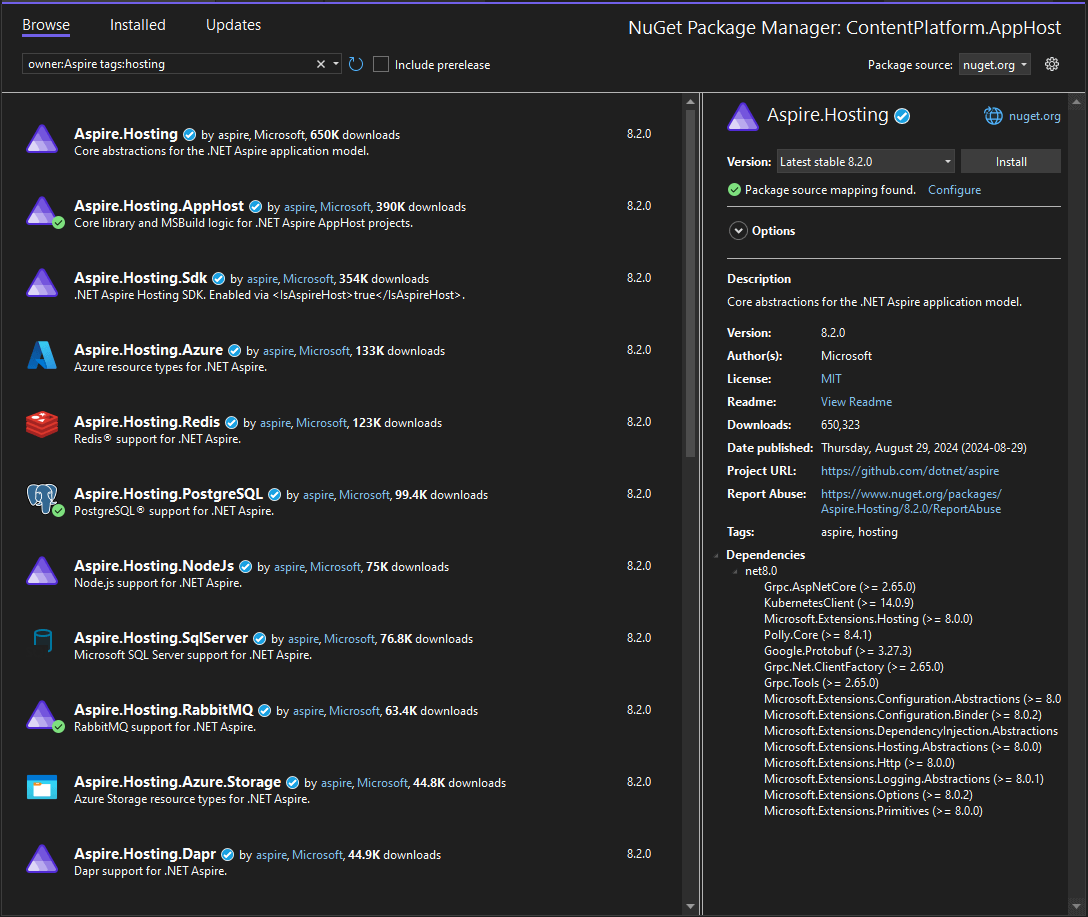Viewport: 1088px width, 917px height.
Task: Click the Aspire.Hosting package icon
Action: coord(41,139)
